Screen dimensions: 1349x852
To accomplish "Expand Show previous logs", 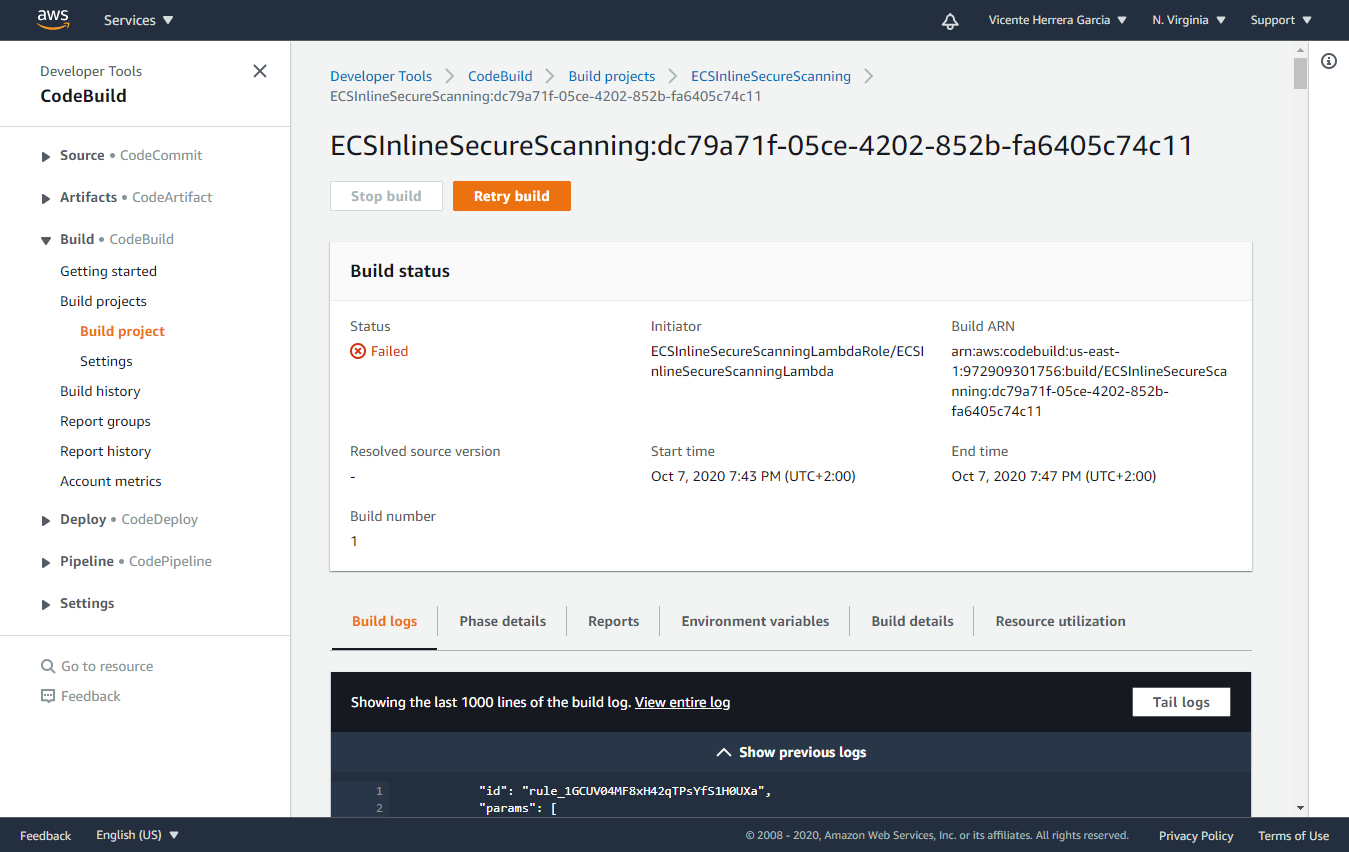I will point(791,752).
